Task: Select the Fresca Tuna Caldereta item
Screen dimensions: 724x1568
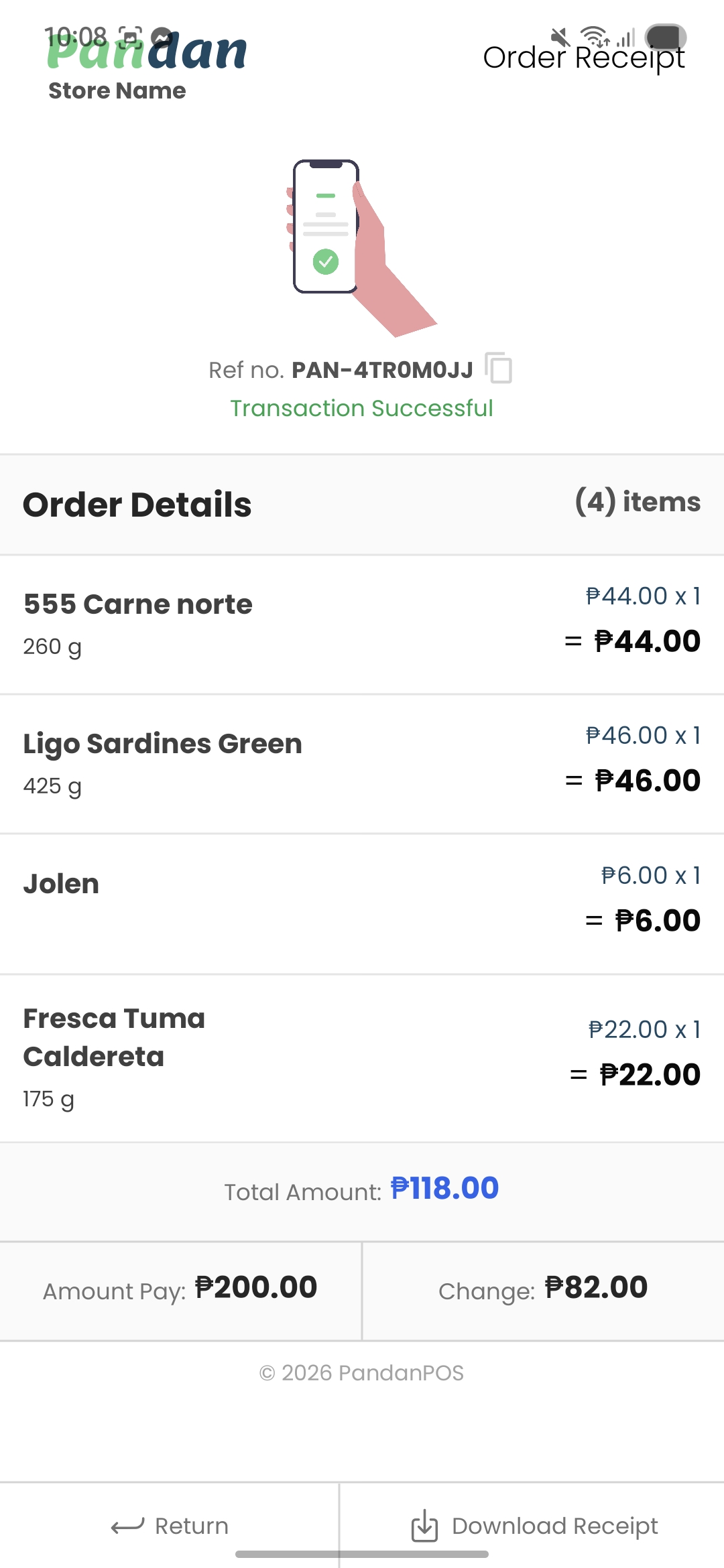Action: coord(362,1057)
